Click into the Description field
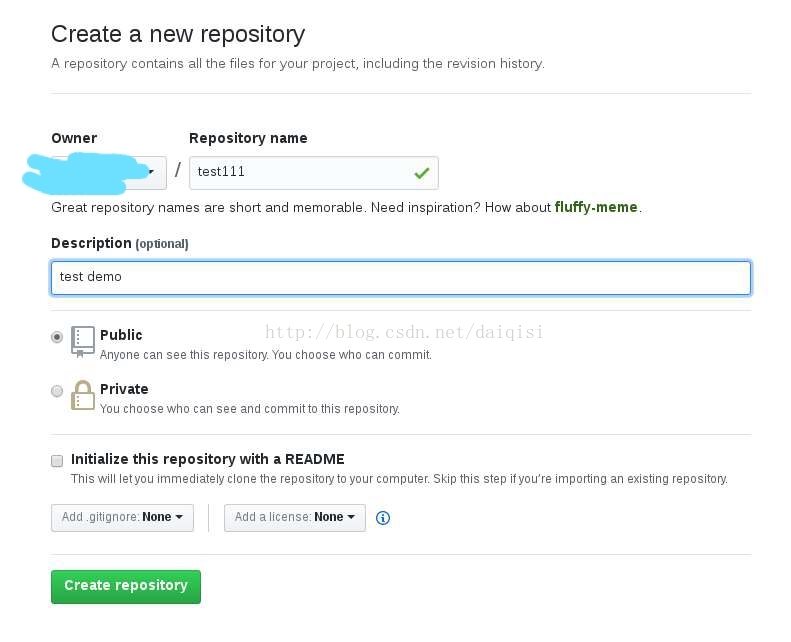The image size is (791, 642). click(401, 277)
